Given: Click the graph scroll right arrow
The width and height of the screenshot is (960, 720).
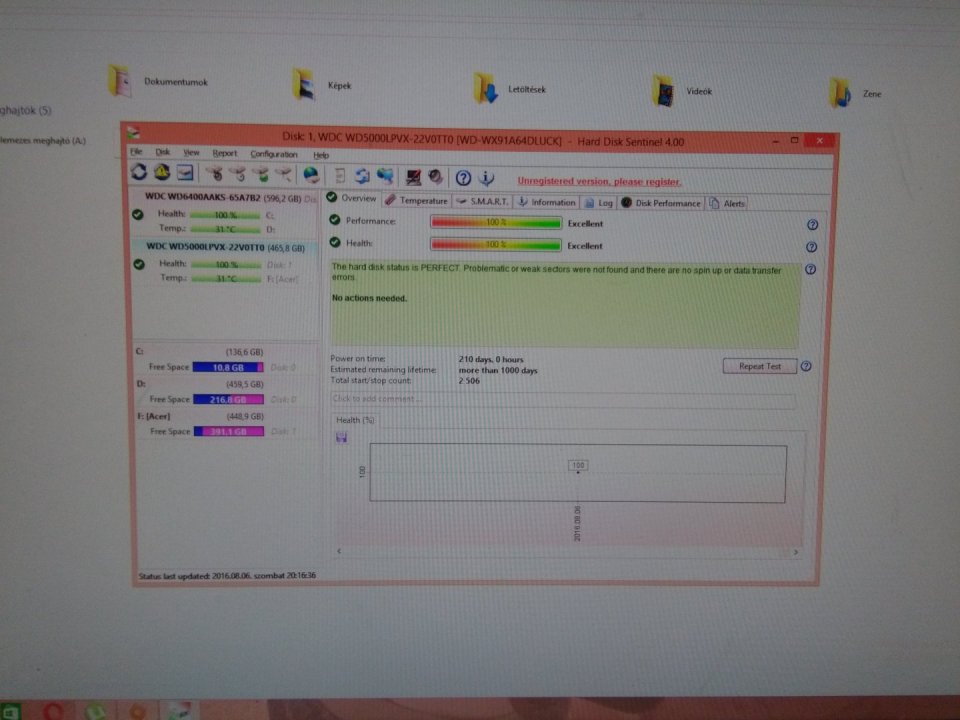Looking at the screenshot, I should pos(795,552).
